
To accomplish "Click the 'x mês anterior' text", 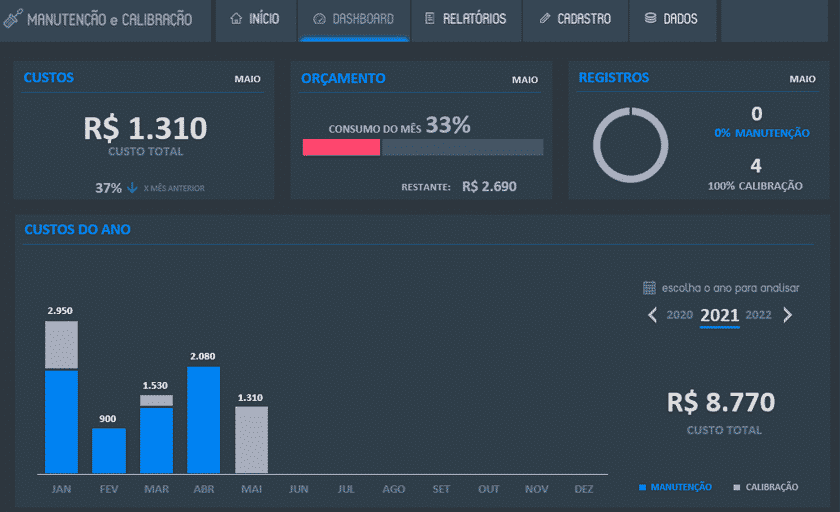I will pyautogui.click(x=174, y=188).
